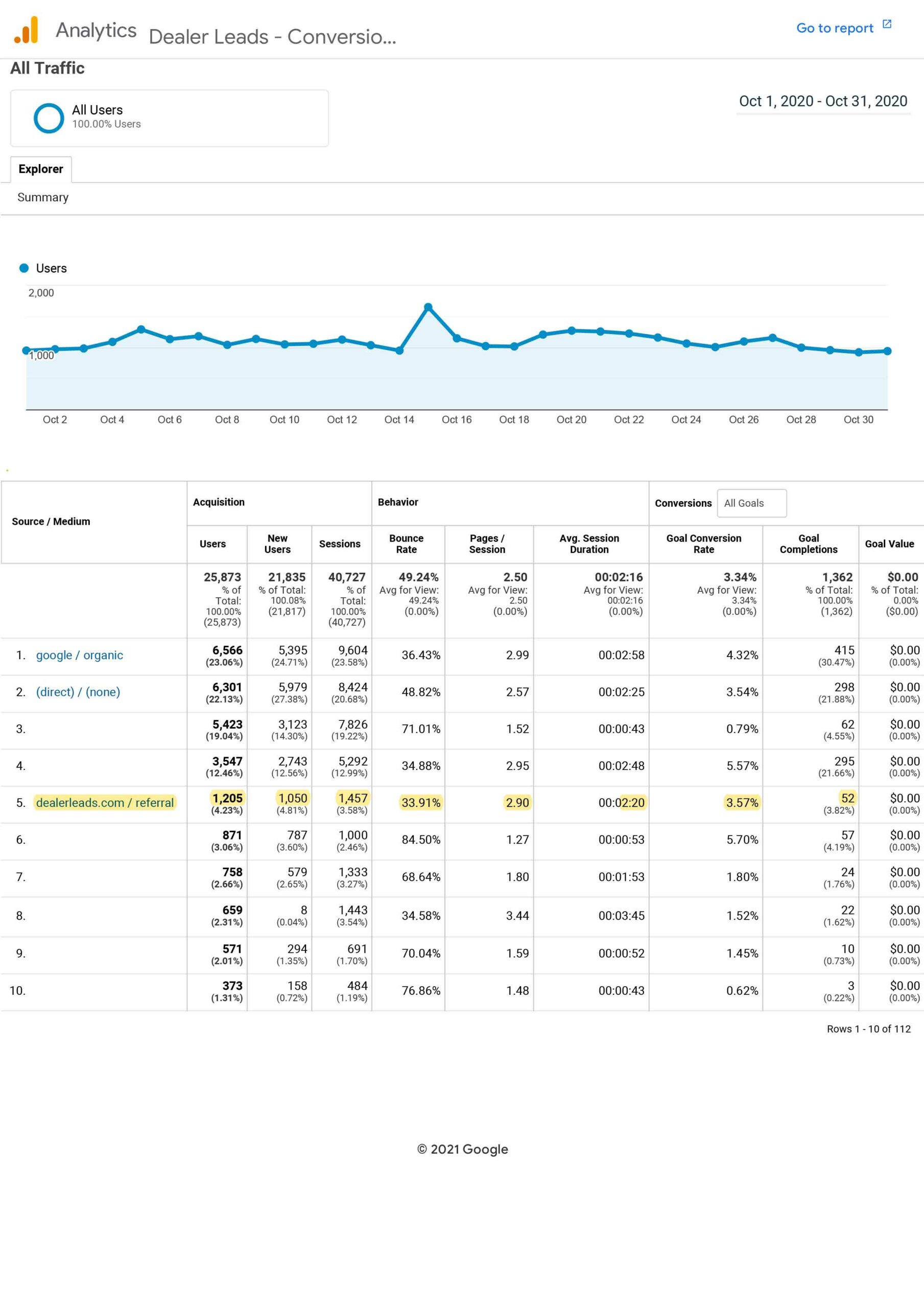Sort by Goal Conversion Rate column header
Image resolution: width=924 pixels, height=1308 pixels.
point(703,544)
